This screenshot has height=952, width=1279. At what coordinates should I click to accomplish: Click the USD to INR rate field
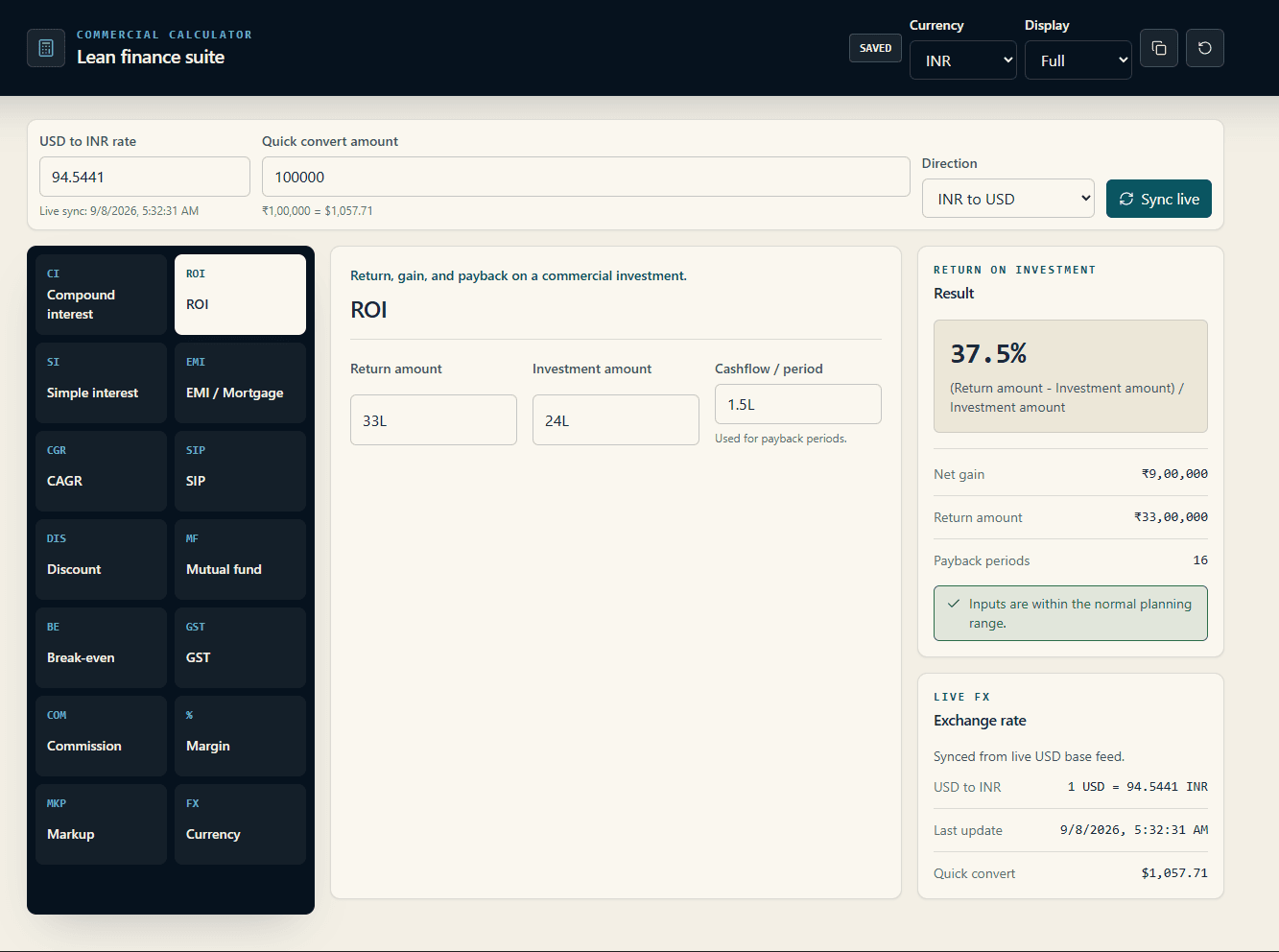pyautogui.click(x=145, y=177)
